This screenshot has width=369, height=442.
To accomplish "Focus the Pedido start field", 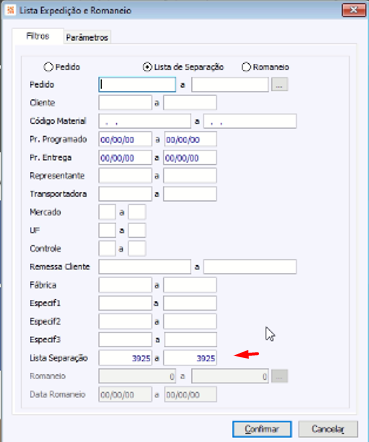I will click(x=137, y=85).
